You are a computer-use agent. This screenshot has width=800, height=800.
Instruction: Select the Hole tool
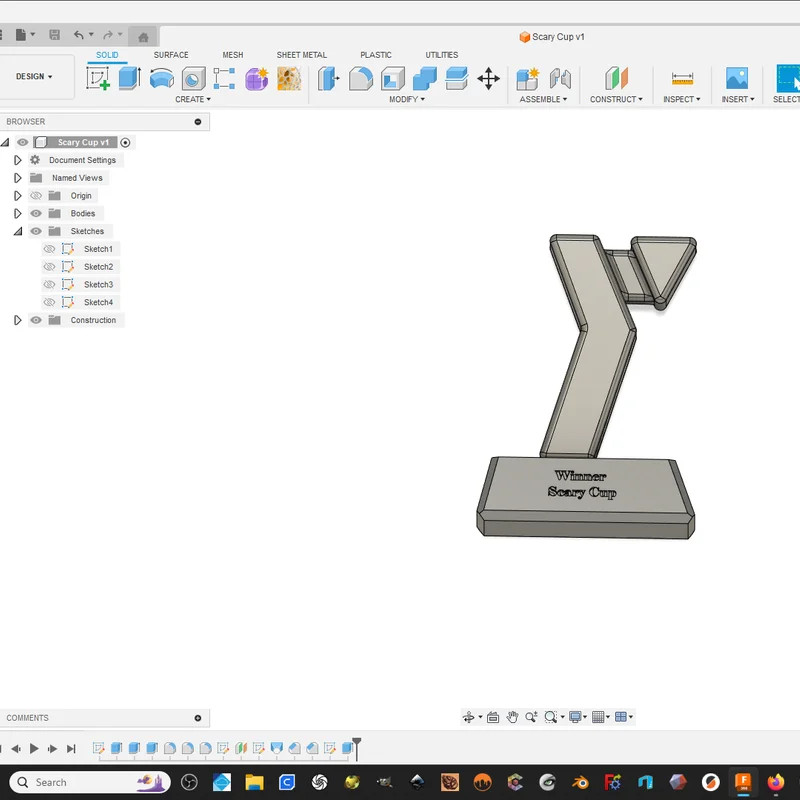pos(193,79)
